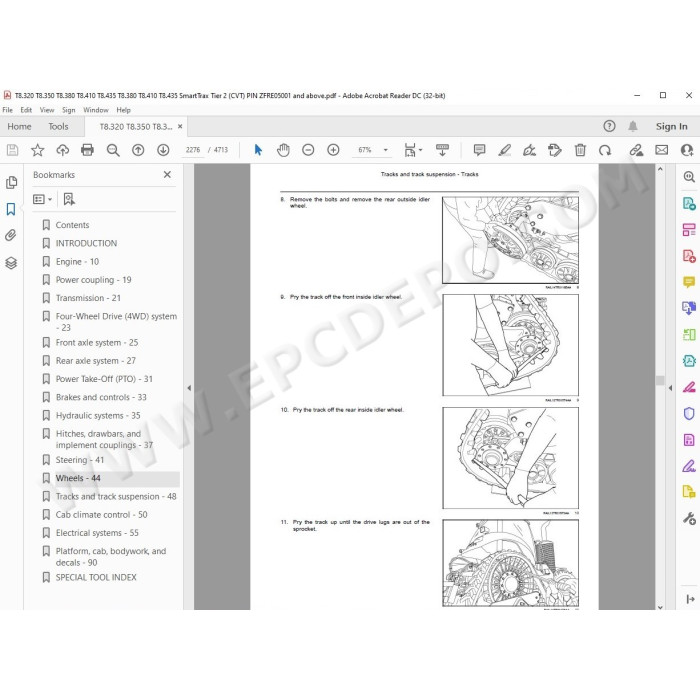
Task: Open bookmark options dropdown menu
Action: click(x=42, y=199)
